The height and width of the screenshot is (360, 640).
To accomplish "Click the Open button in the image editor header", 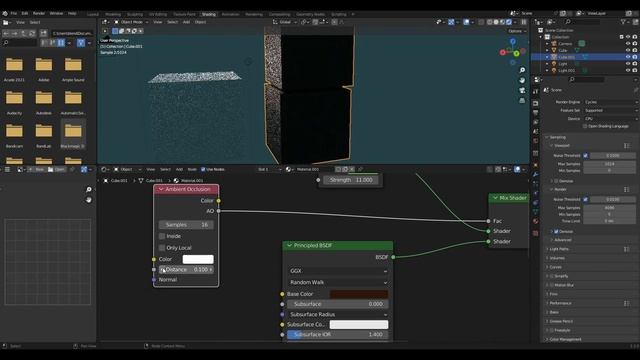I will (x=56, y=169).
